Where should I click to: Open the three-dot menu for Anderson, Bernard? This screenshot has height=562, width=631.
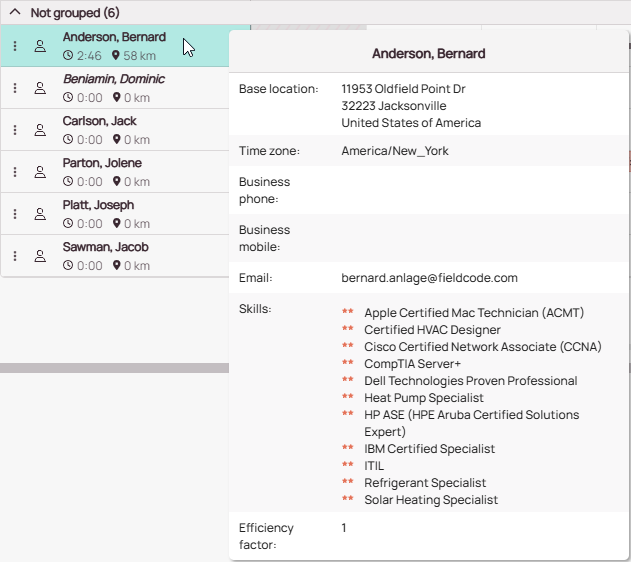point(15,46)
